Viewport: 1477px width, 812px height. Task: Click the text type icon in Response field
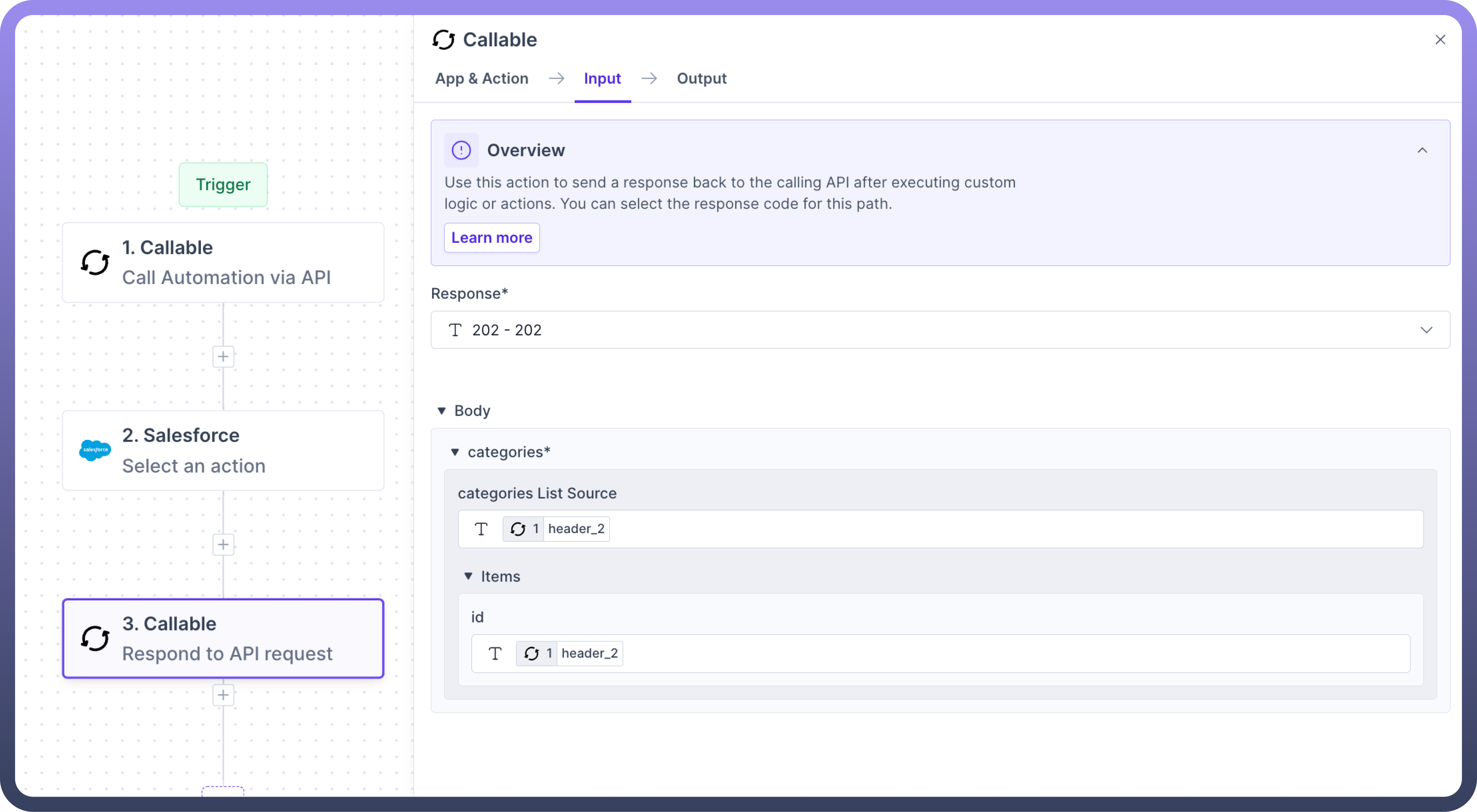[x=455, y=330]
